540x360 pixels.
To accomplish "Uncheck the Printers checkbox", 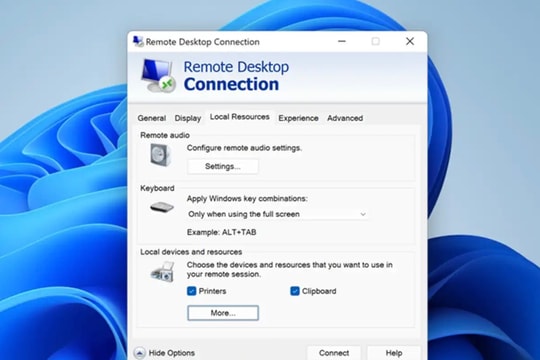I will (191, 291).
